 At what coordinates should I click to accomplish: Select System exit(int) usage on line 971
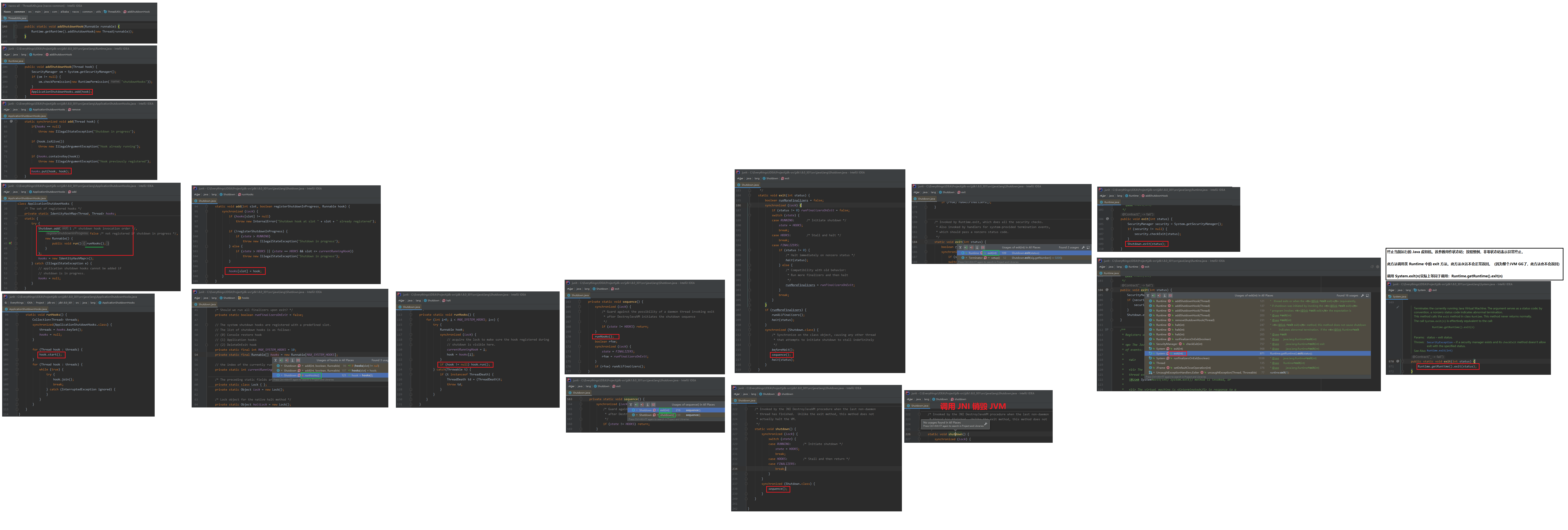(1258, 353)
